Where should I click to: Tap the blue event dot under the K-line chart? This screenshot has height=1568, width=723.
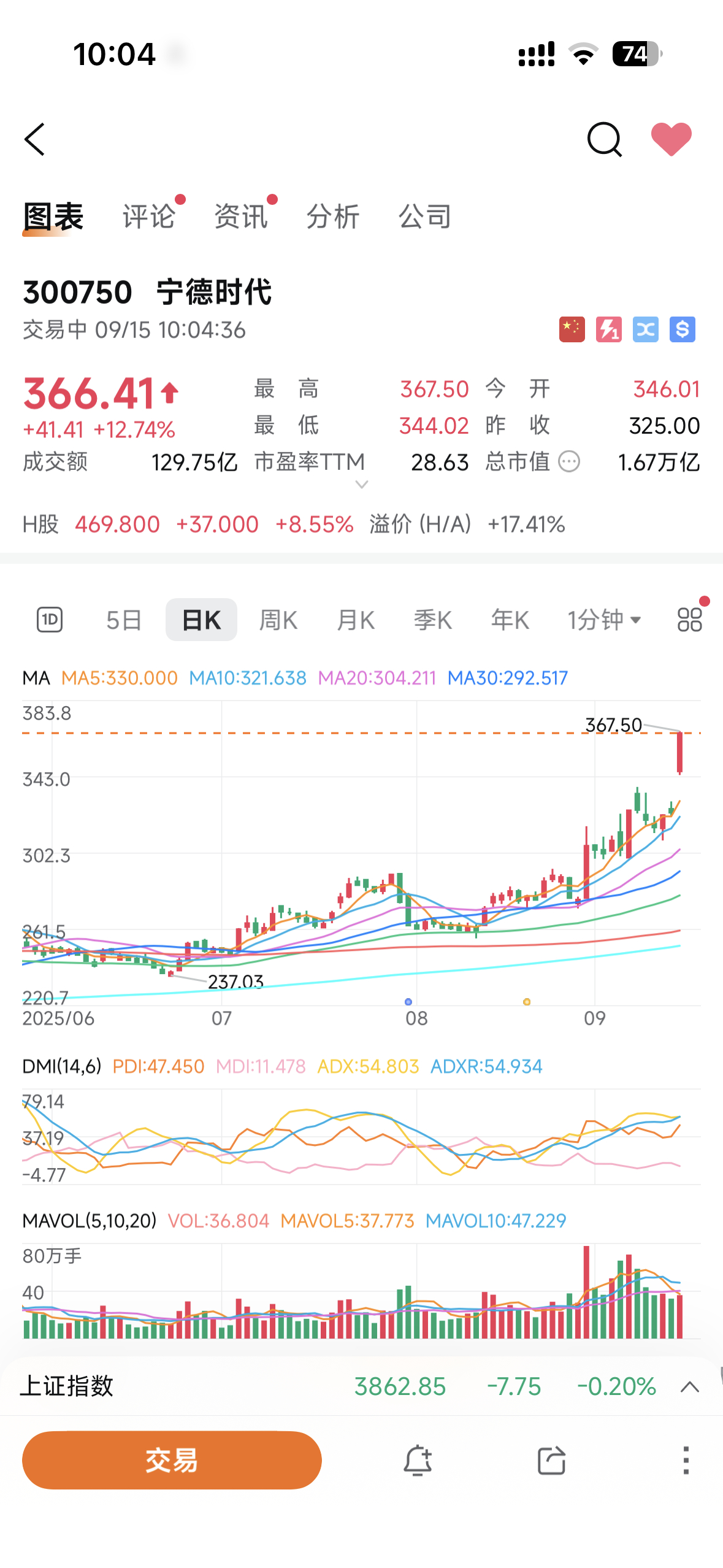408,1002
